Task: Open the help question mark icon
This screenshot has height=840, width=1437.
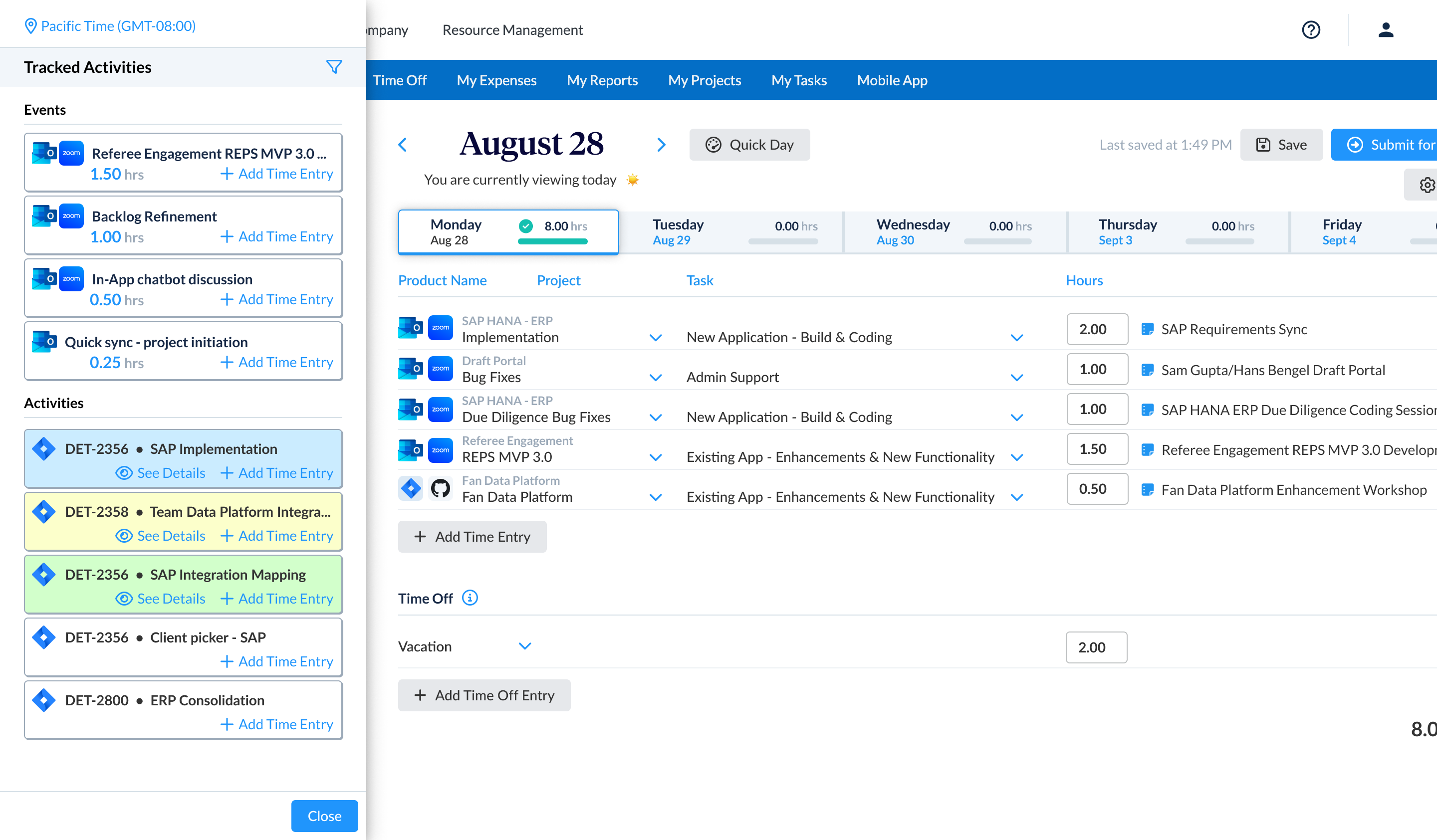Action: [1310, 29]
